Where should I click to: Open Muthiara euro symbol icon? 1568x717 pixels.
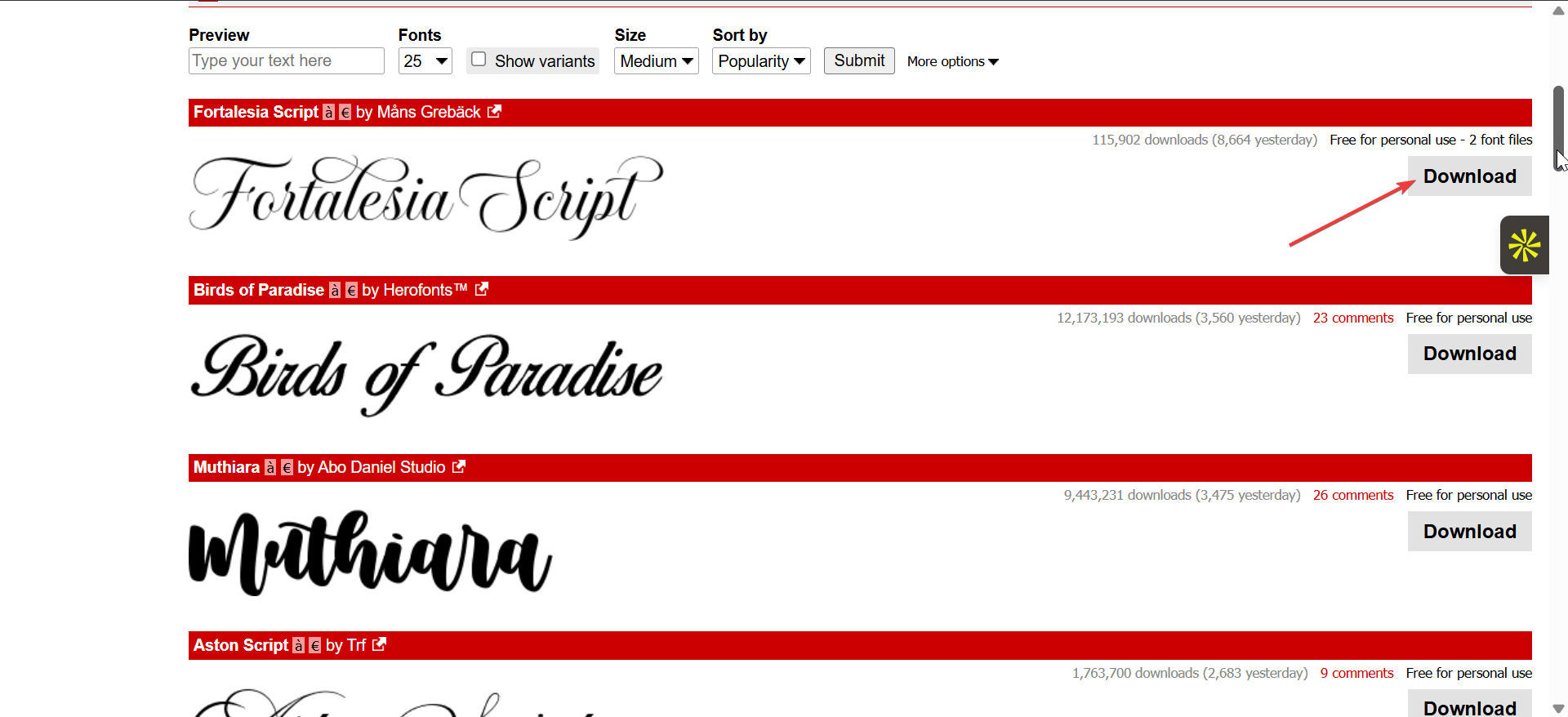click(x=287, y=468)
